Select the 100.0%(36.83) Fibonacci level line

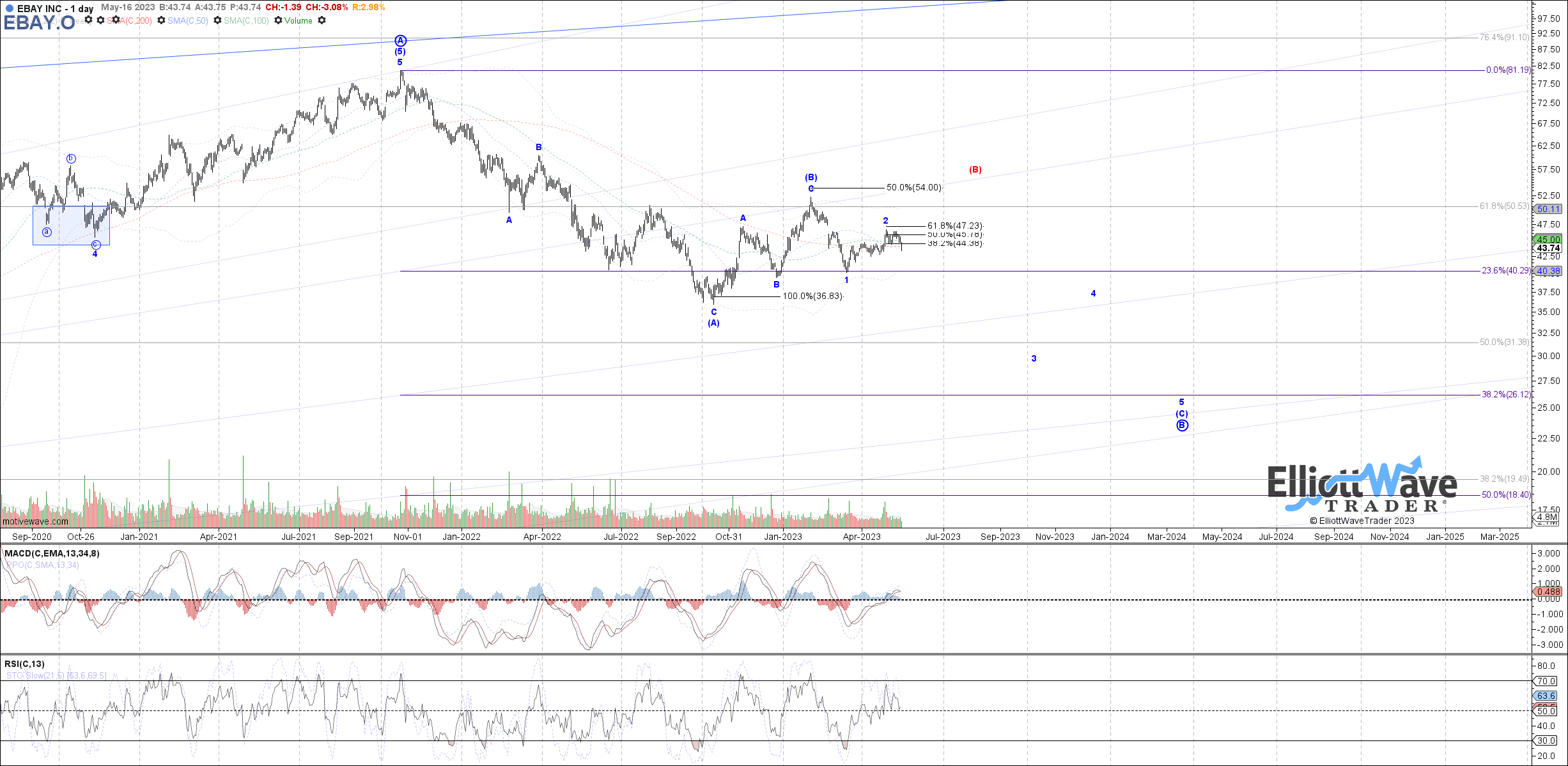point(748,296)
